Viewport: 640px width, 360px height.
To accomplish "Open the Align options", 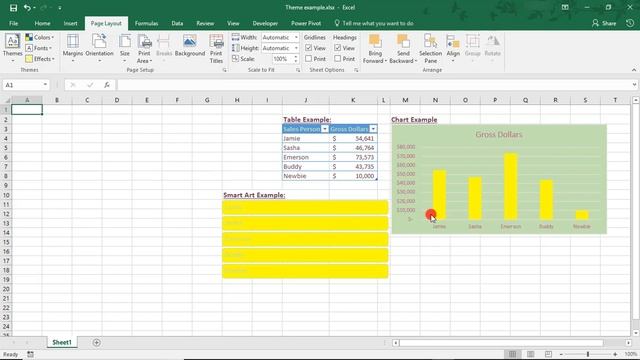I will tap(453, 48).
